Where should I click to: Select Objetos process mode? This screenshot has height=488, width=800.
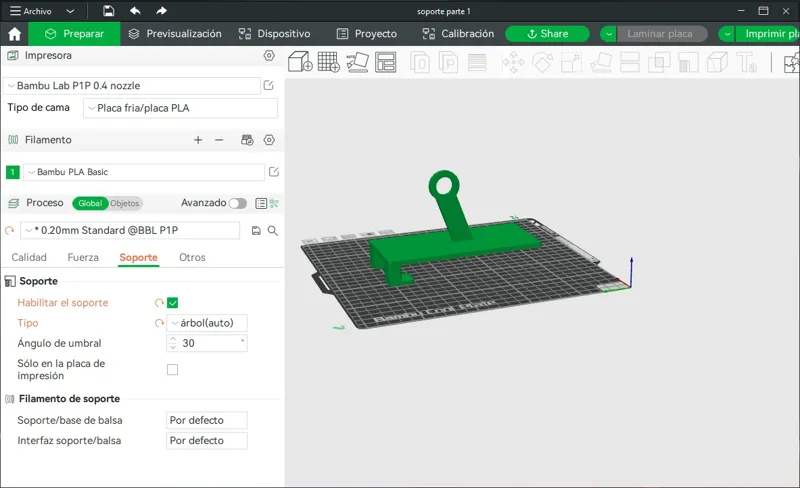tap(124, 203)
